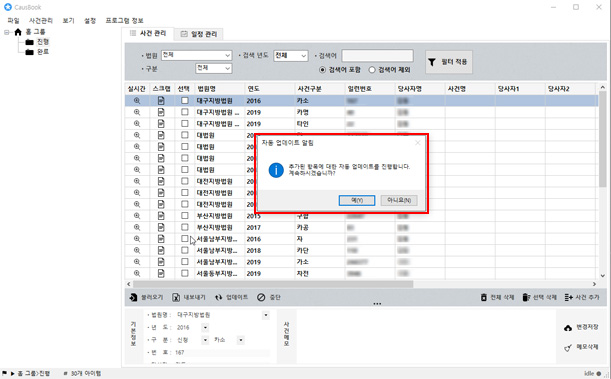
Task: Open real-time lookup for the 타인 row
Action: point(137,123)
